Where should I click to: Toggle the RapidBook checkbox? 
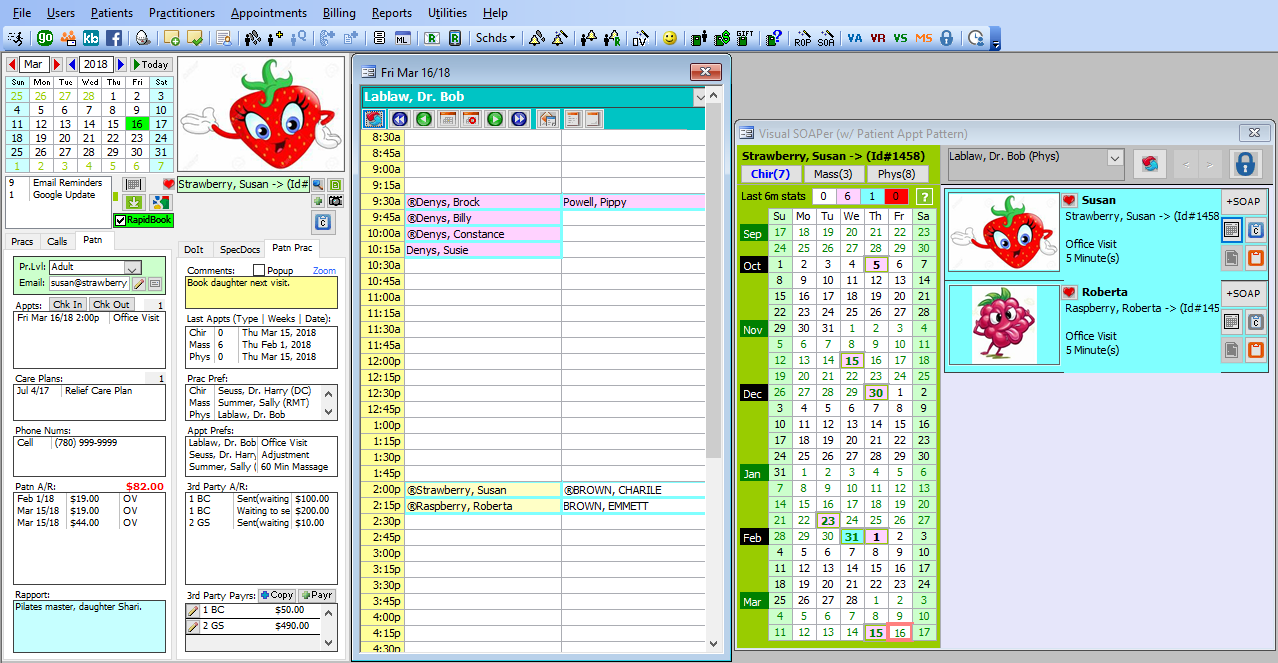pos(120,220)
